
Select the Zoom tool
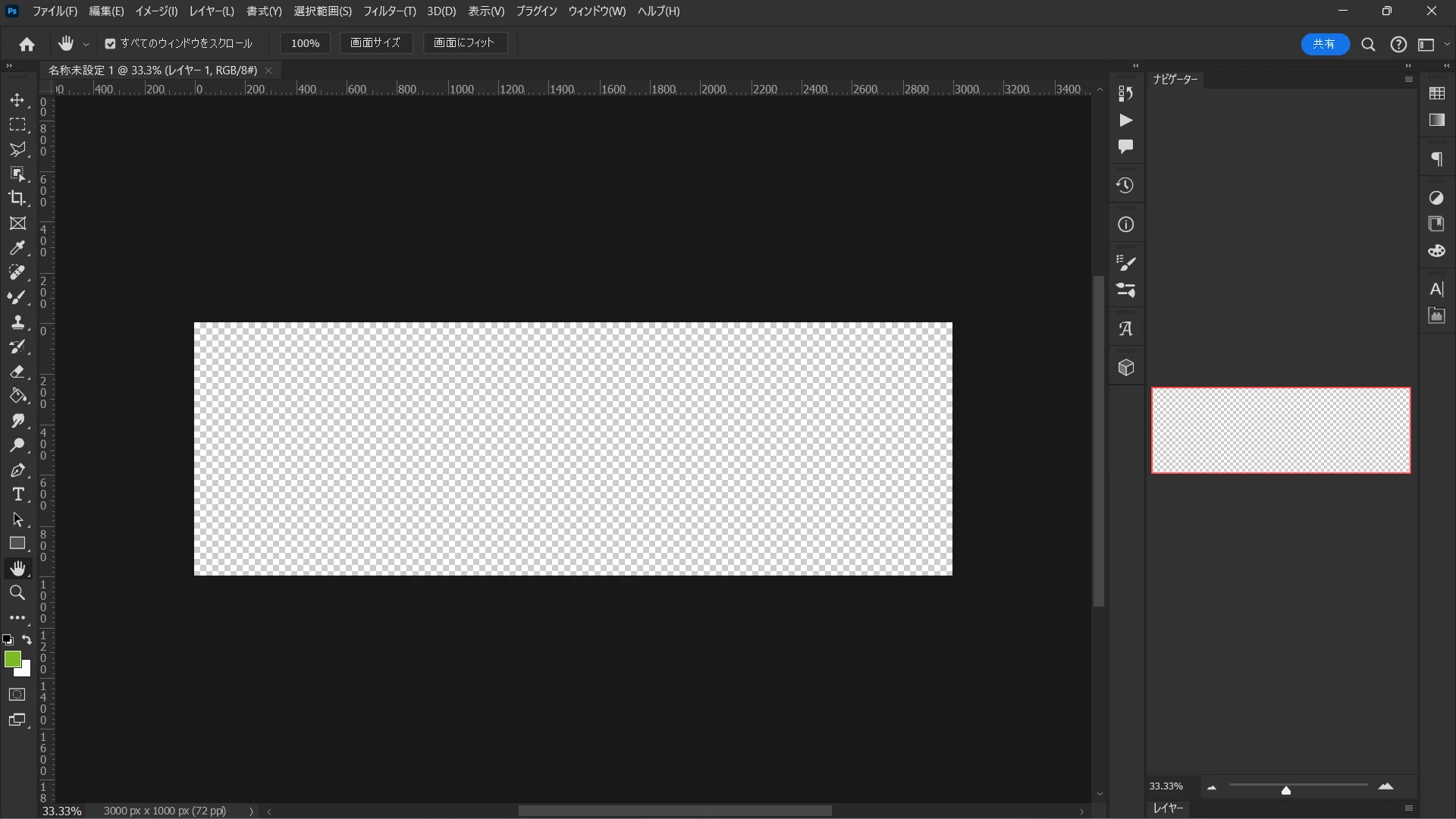coord(17,593)
